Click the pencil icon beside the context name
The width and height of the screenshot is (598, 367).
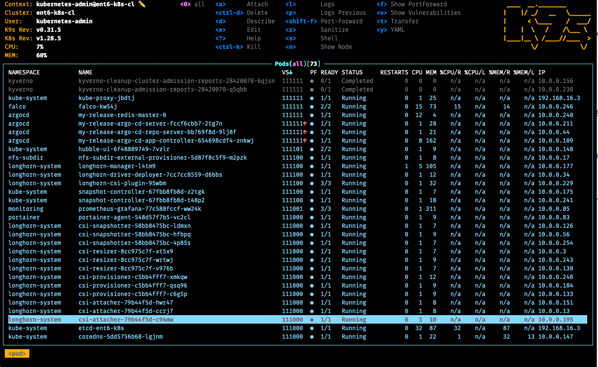coord(142,4)
